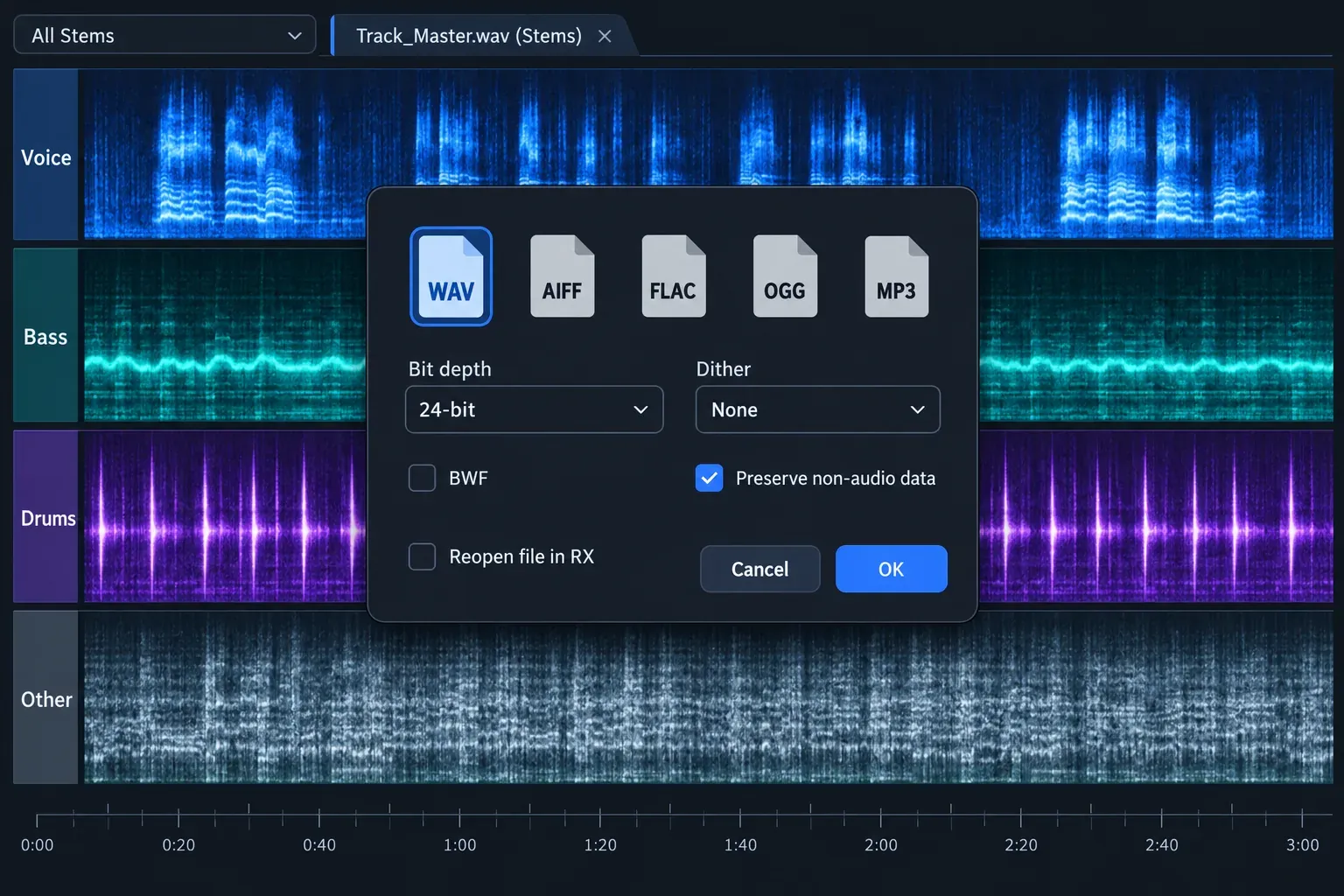The width and height of the screenshot is (1344, 896).
Task: Select the OGG file format icon
Action: (785, 276)
